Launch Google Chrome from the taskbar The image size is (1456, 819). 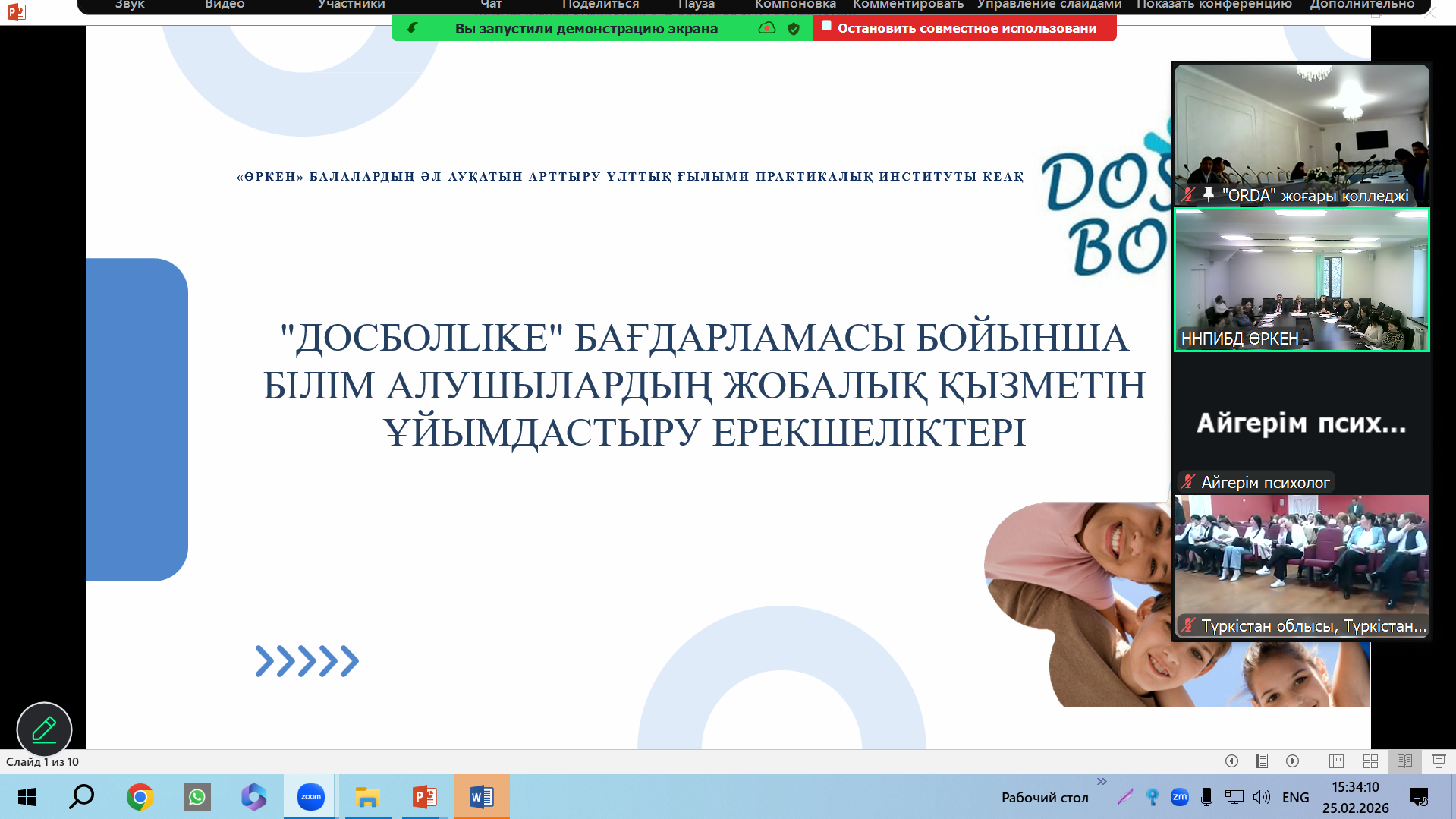click(140, 797)
